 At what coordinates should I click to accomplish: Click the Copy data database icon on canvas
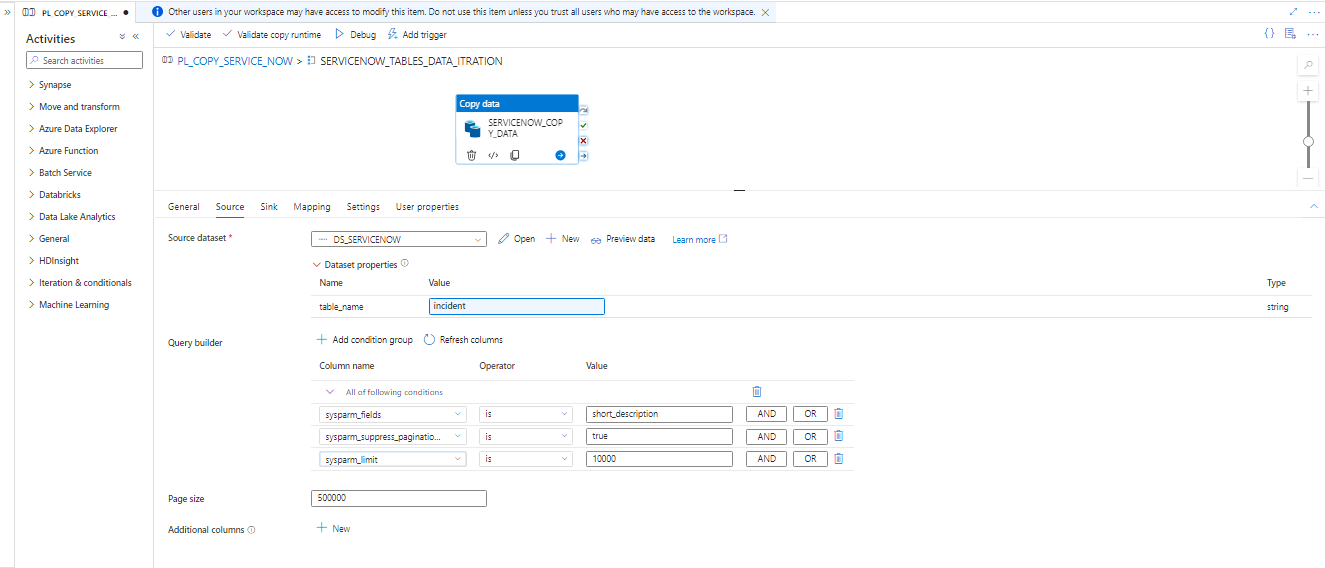click(x=473, y=129)
